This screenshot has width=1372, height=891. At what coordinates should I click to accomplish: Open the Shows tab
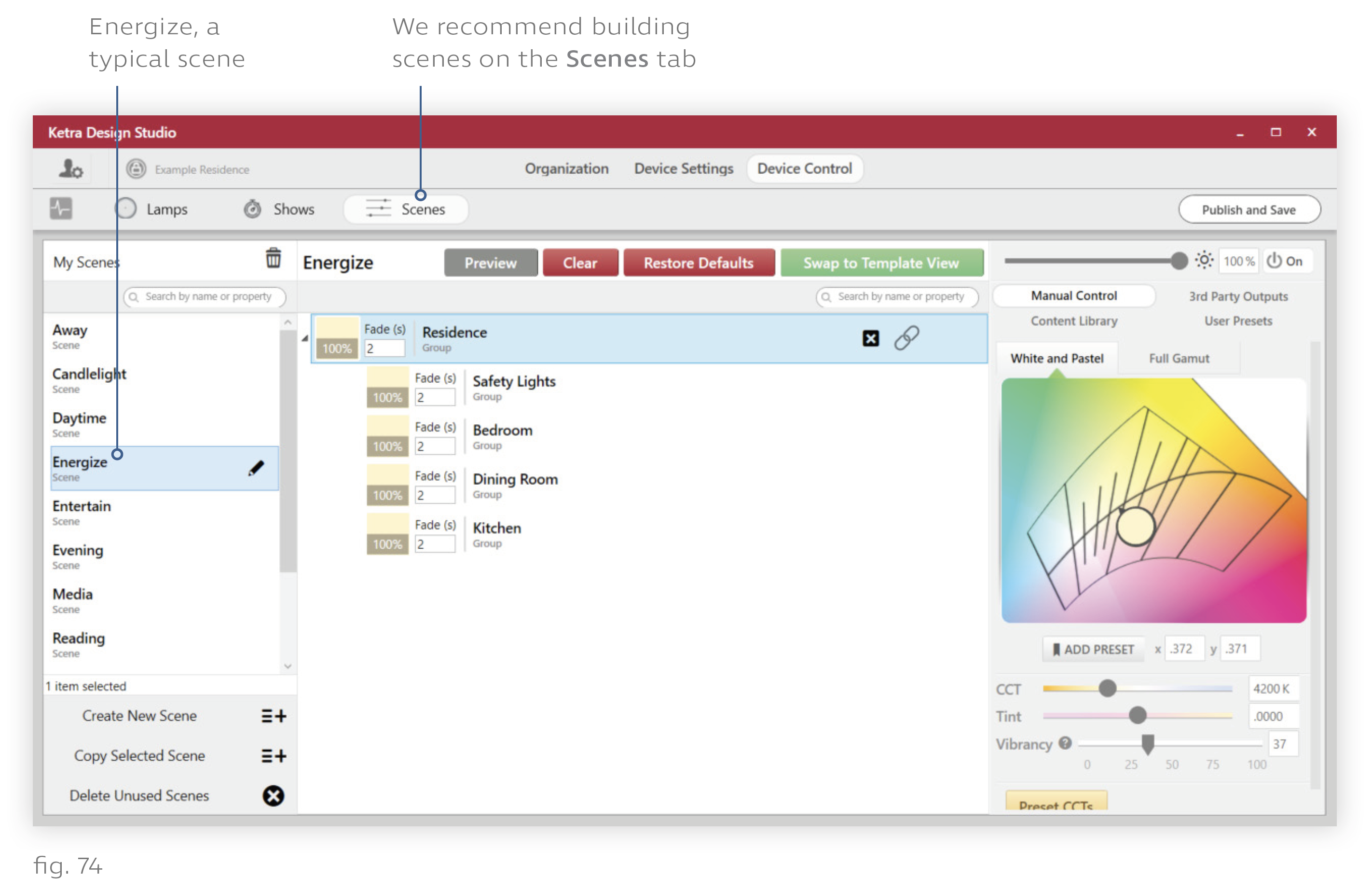[279, 209]
